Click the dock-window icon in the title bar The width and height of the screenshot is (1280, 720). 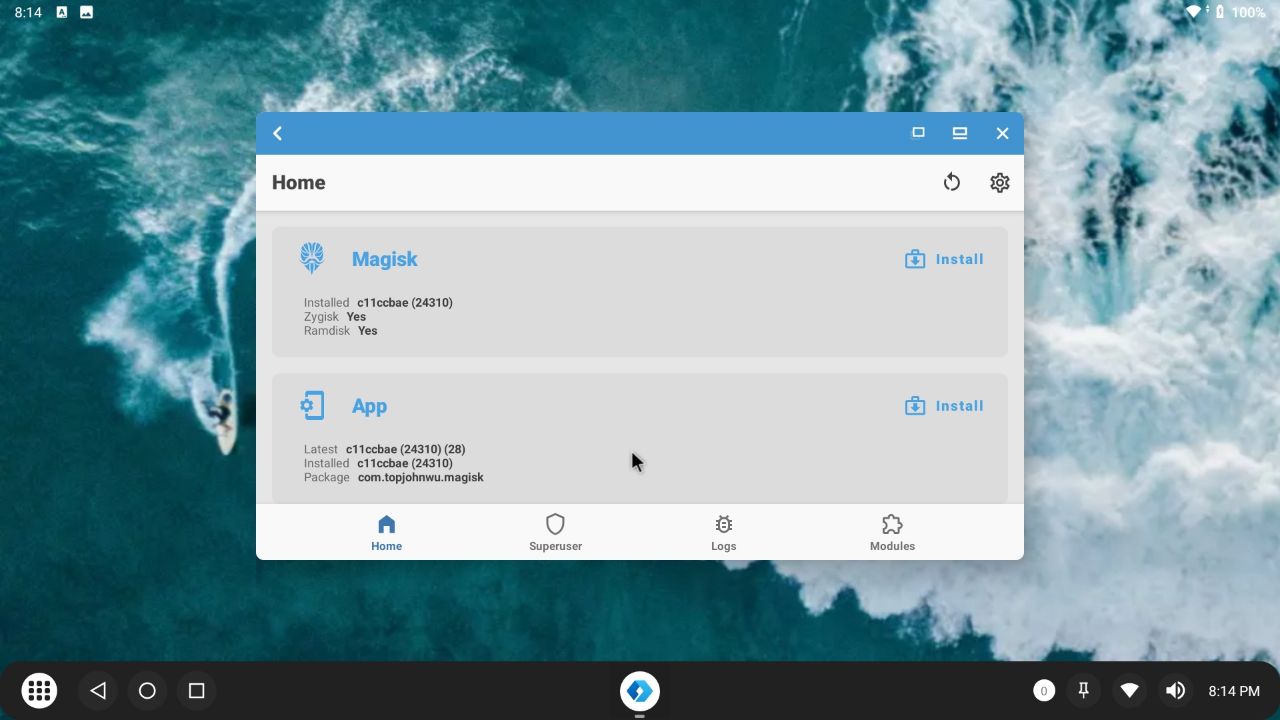(960, 133)
